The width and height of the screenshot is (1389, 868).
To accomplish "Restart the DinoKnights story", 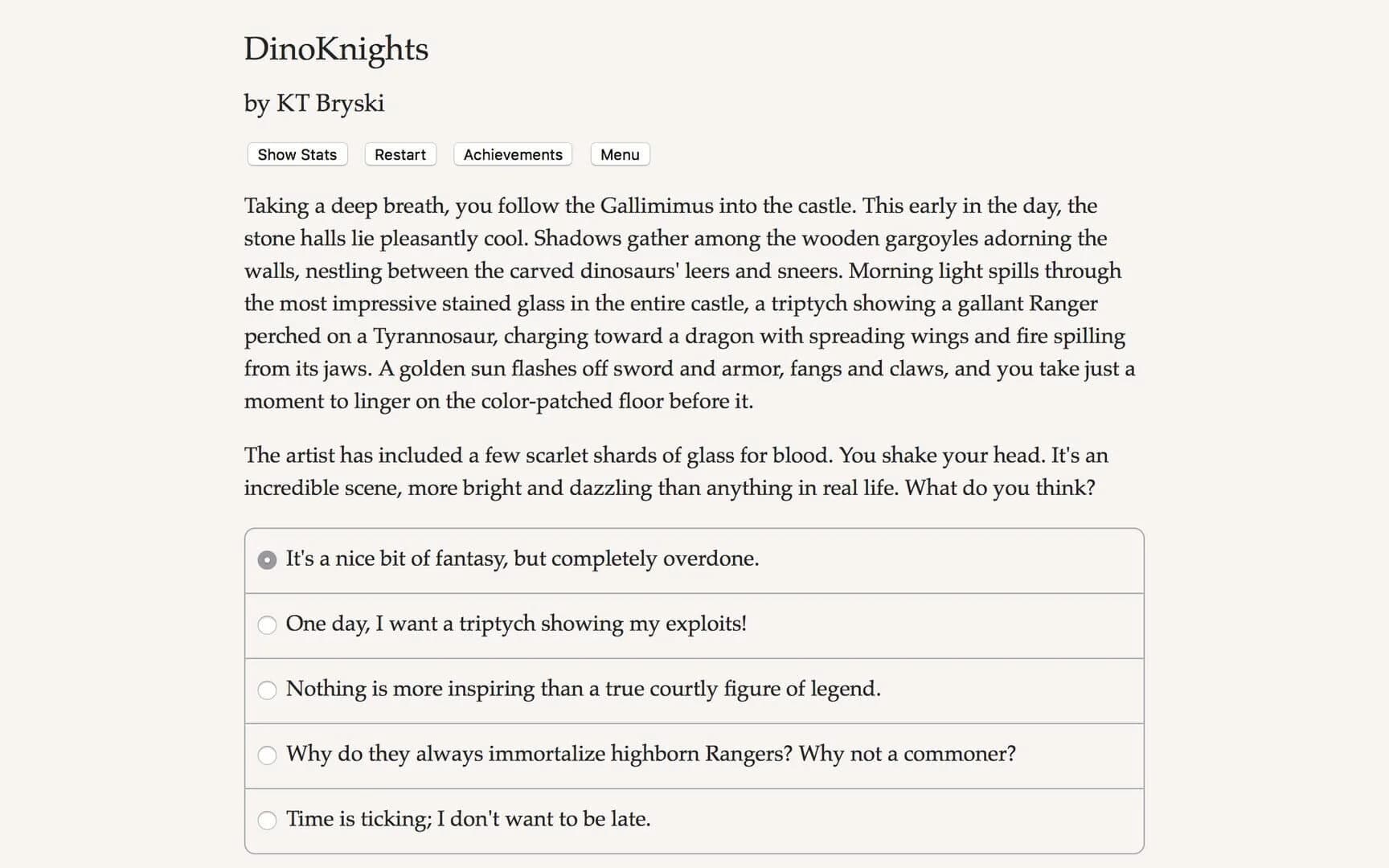I will (x=399, y=154).
